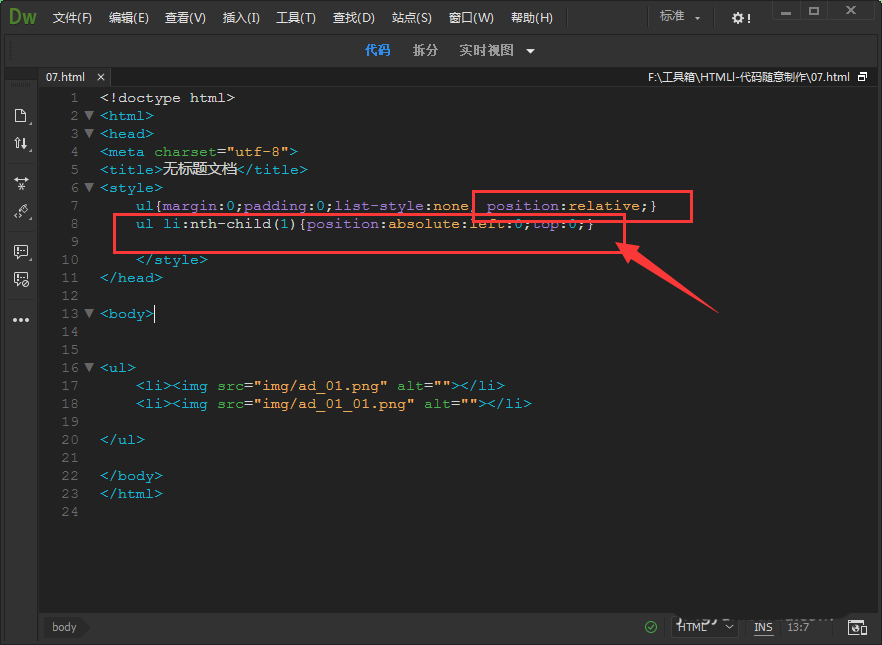Click the Format Source Code icon
This screenshot has width=882, height=645.
(20, 211)
